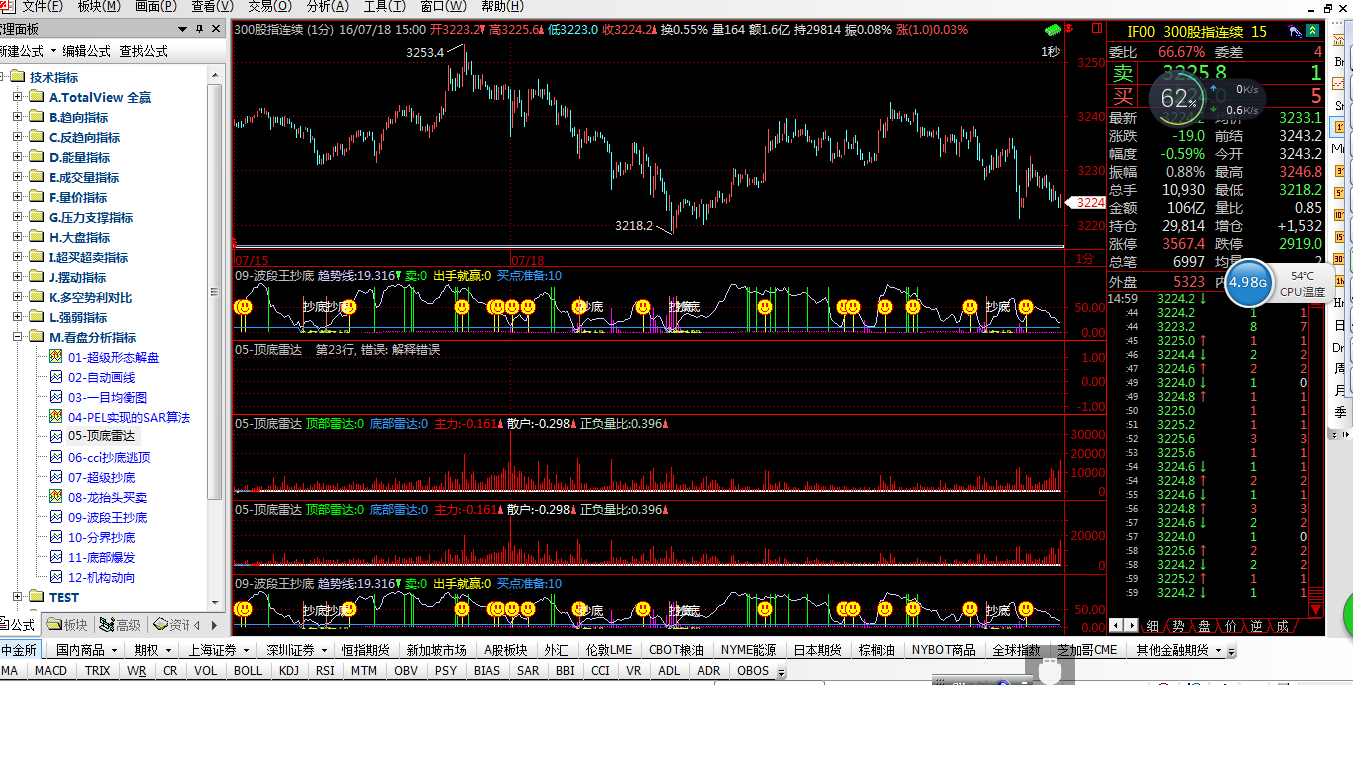Open formula 01-超级形态解盘 via its chart icon

(x=56, y=357)
